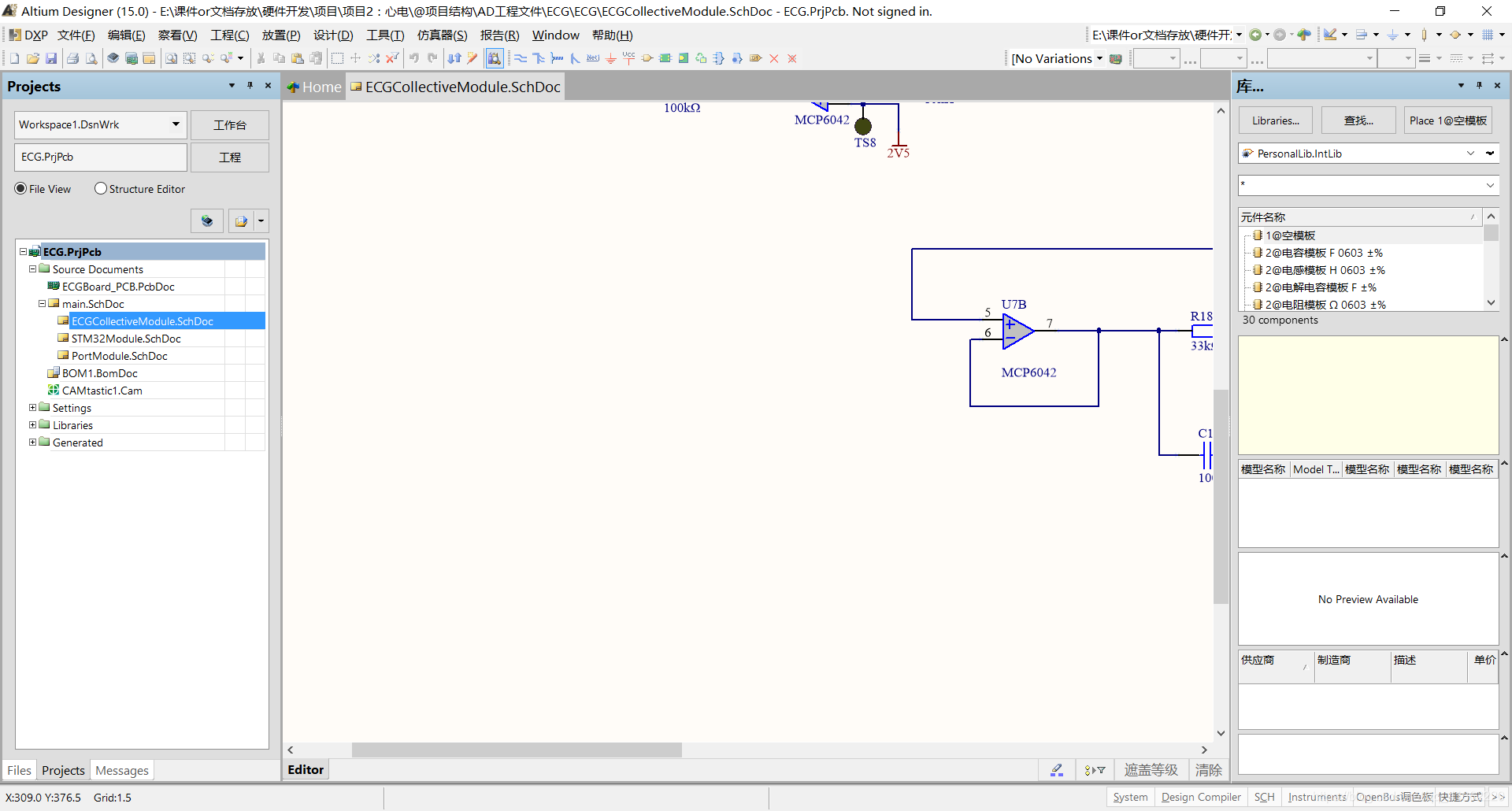Open the Window menu
The height and width of the screenshot is (811, 1512).
coord(556,35)
